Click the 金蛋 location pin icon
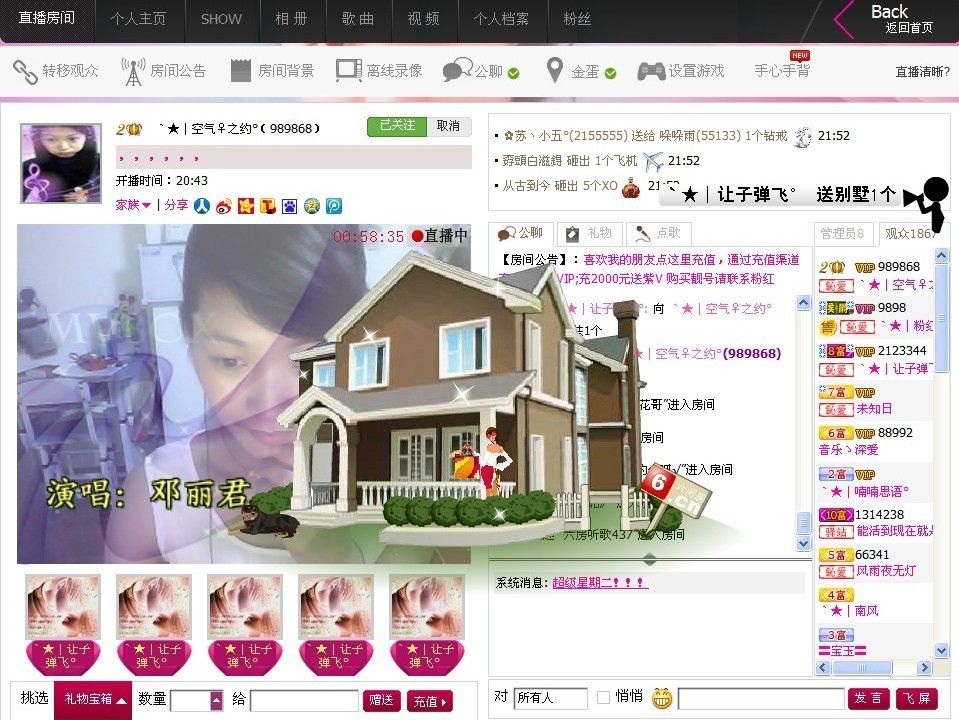 click(554, 70)
